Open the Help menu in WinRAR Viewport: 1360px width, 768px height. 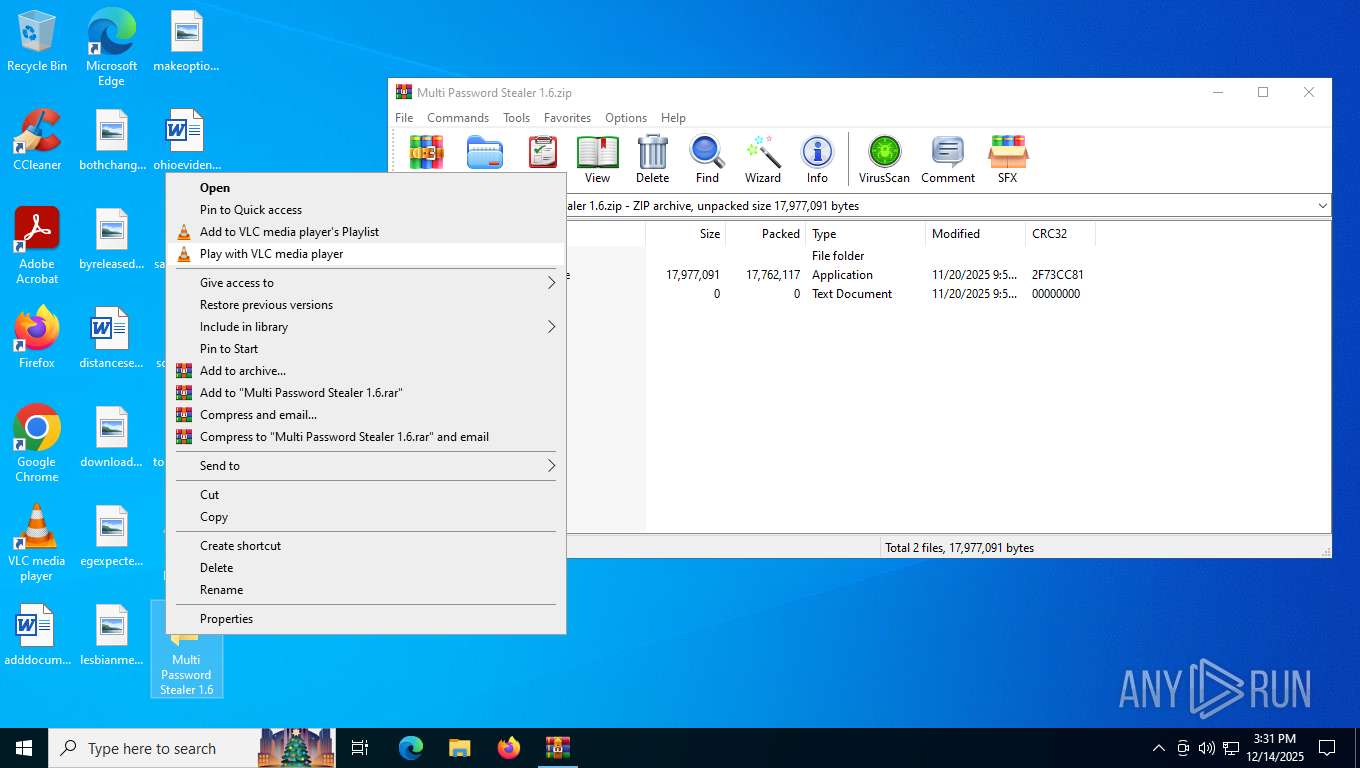click(x=673, y=118)
